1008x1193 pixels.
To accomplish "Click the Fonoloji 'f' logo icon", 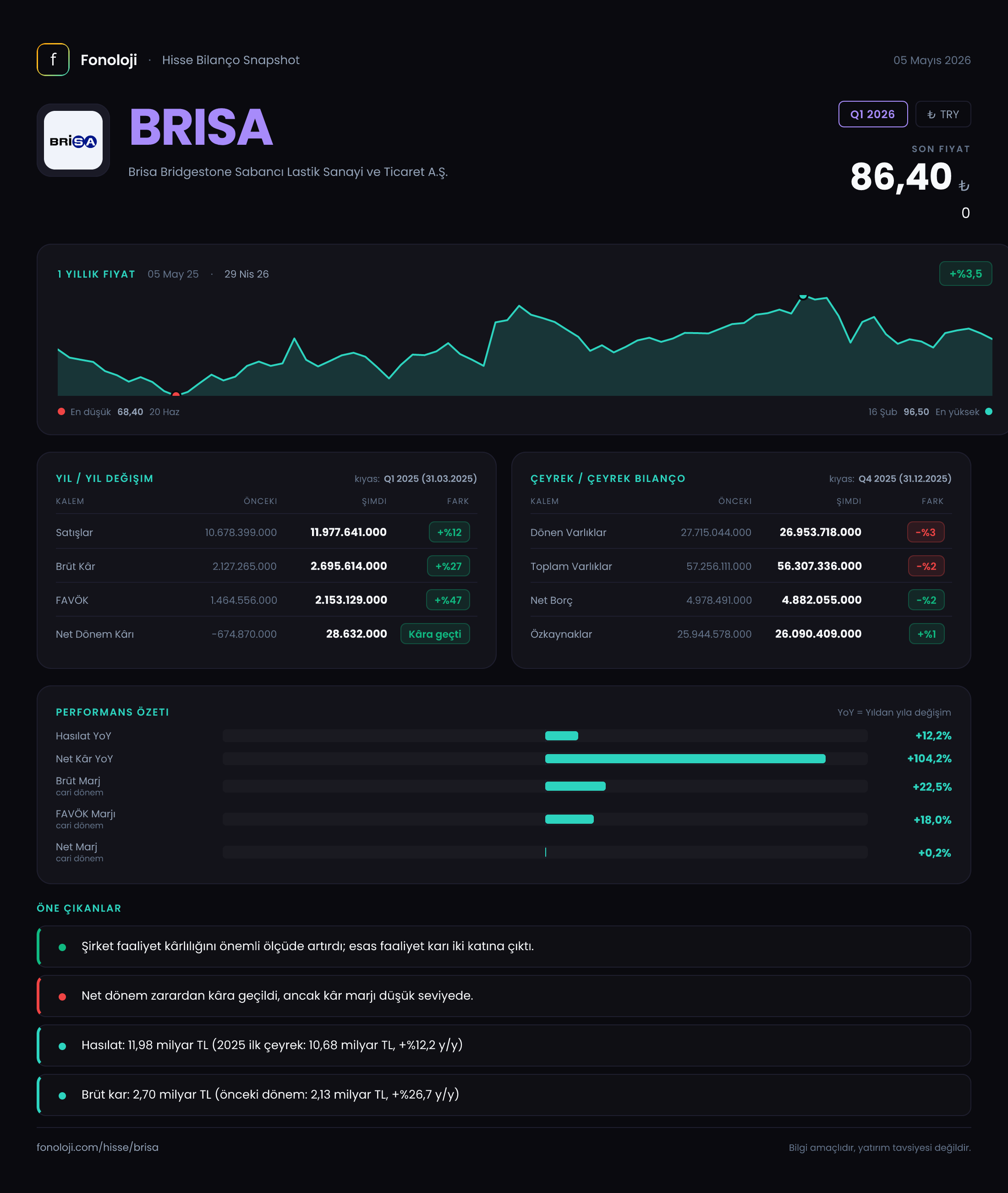I will pos(53,60).
